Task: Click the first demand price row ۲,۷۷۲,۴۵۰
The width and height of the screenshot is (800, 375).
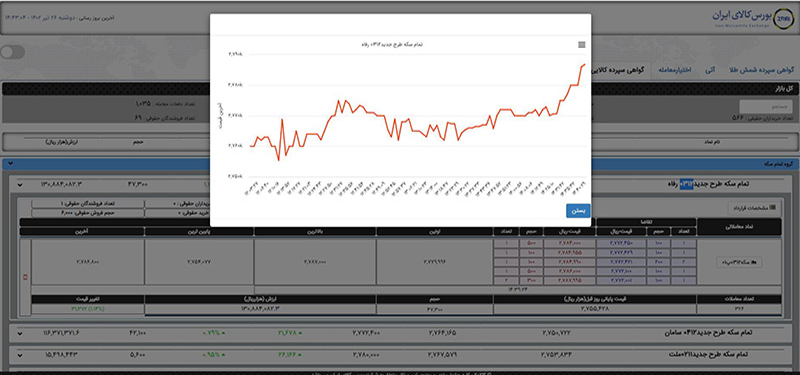Action: pyautogui.click(x=620, y=243)
